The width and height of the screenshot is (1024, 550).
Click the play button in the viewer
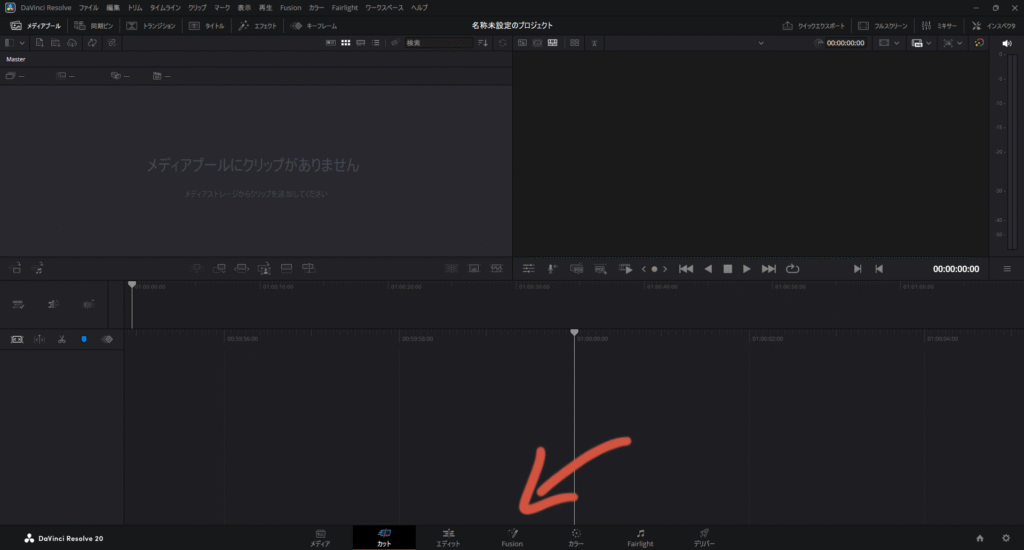click(747, 269)
